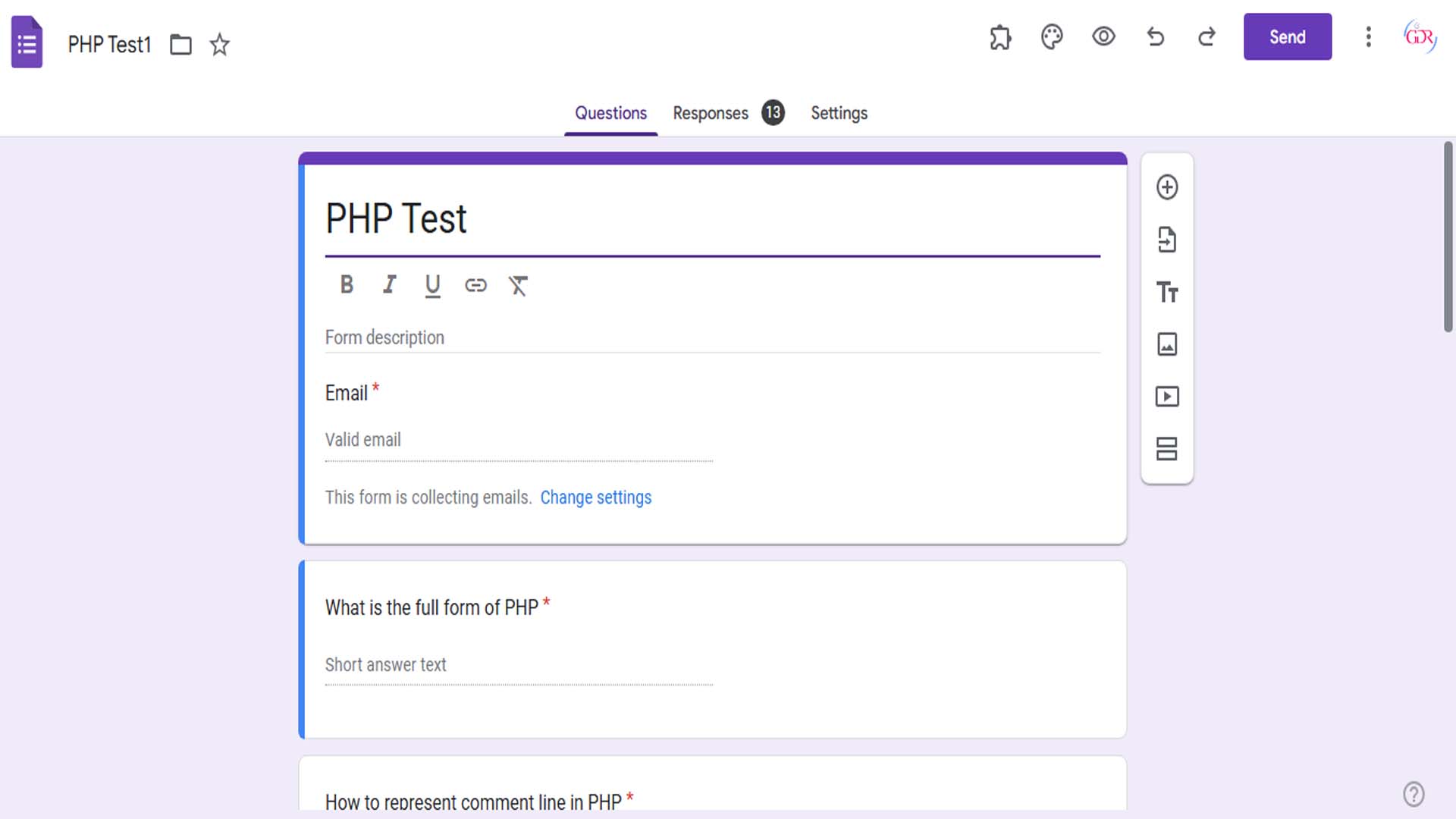Click the add image icon
This screenshot has height=819, width=1456.
click(1167, 344)
